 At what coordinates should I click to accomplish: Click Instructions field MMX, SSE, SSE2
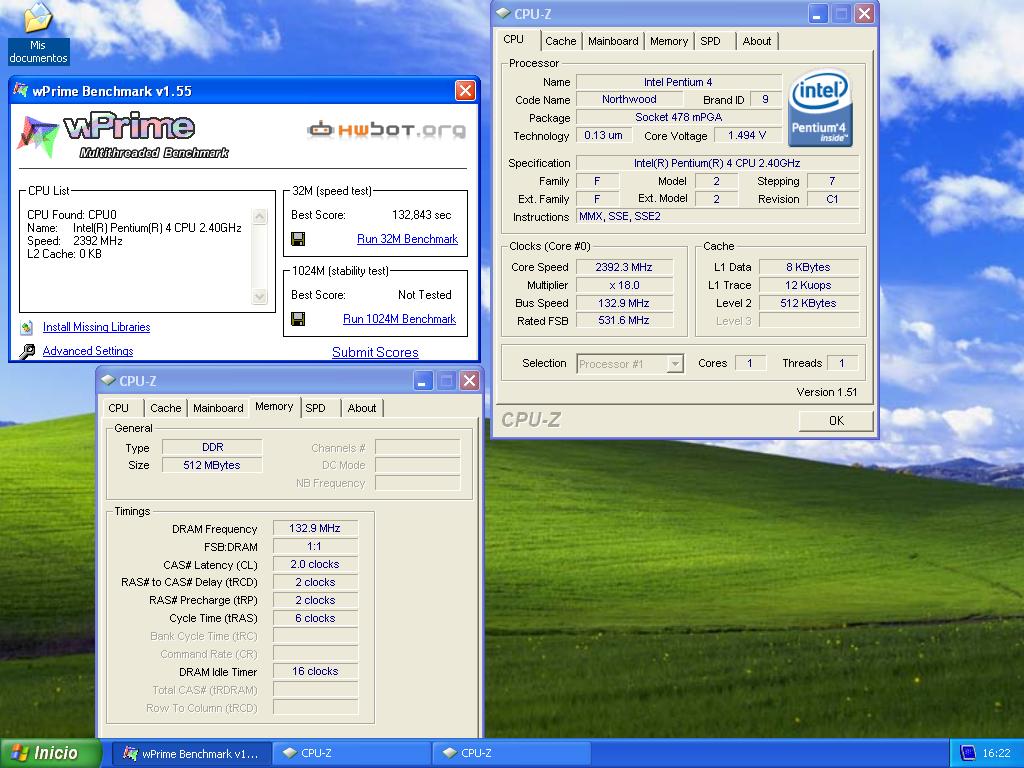pyautogui.click(x=718, y=217)
